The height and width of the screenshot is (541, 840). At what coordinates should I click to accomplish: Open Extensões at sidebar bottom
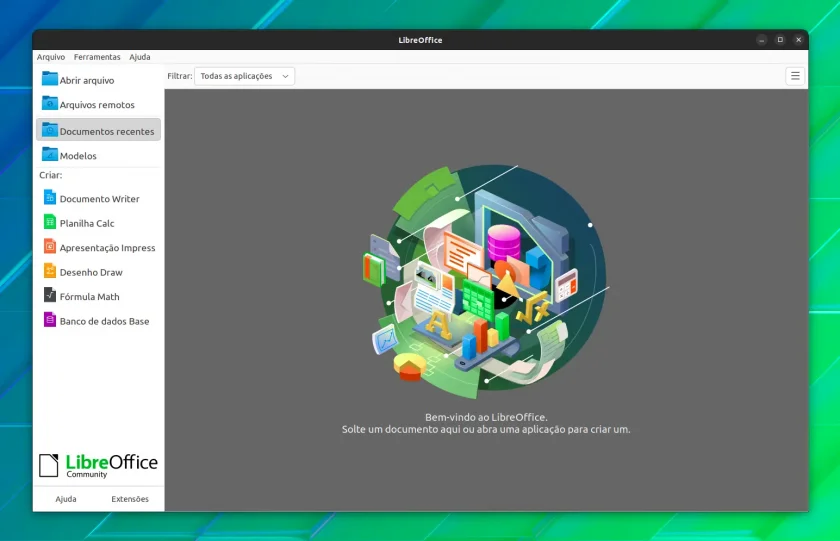130,499
